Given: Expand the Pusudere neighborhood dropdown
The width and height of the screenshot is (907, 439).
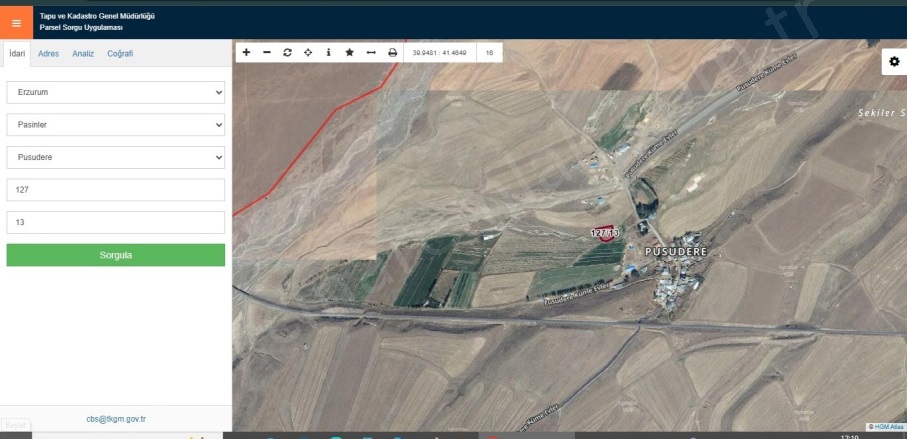Looking at the screenshot, I should point(115,158).
